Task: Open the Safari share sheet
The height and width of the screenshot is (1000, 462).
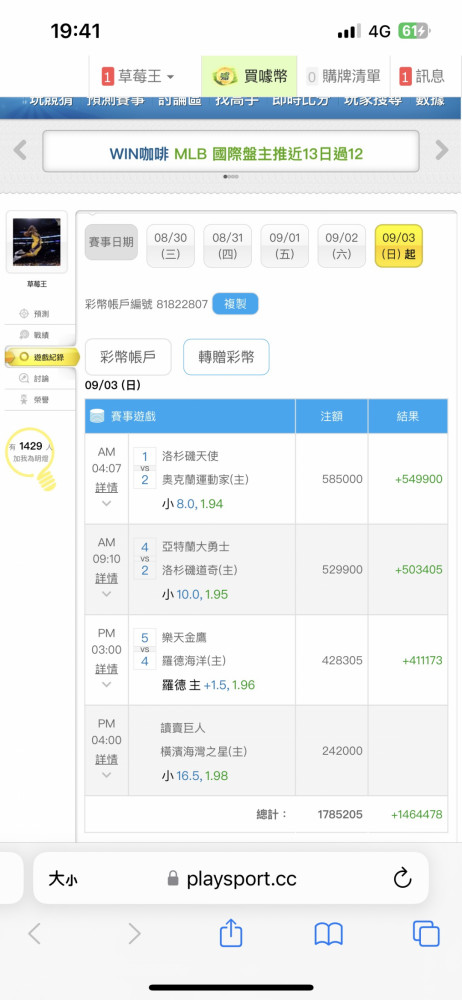Action: (x=231, y=932)
